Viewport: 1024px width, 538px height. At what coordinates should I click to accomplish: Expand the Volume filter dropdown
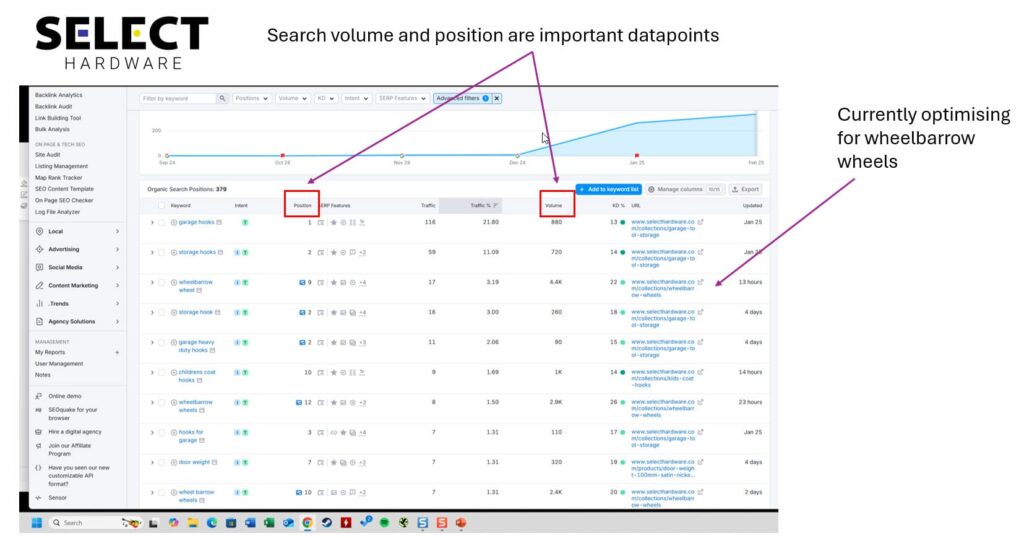(x=292, y=99)
